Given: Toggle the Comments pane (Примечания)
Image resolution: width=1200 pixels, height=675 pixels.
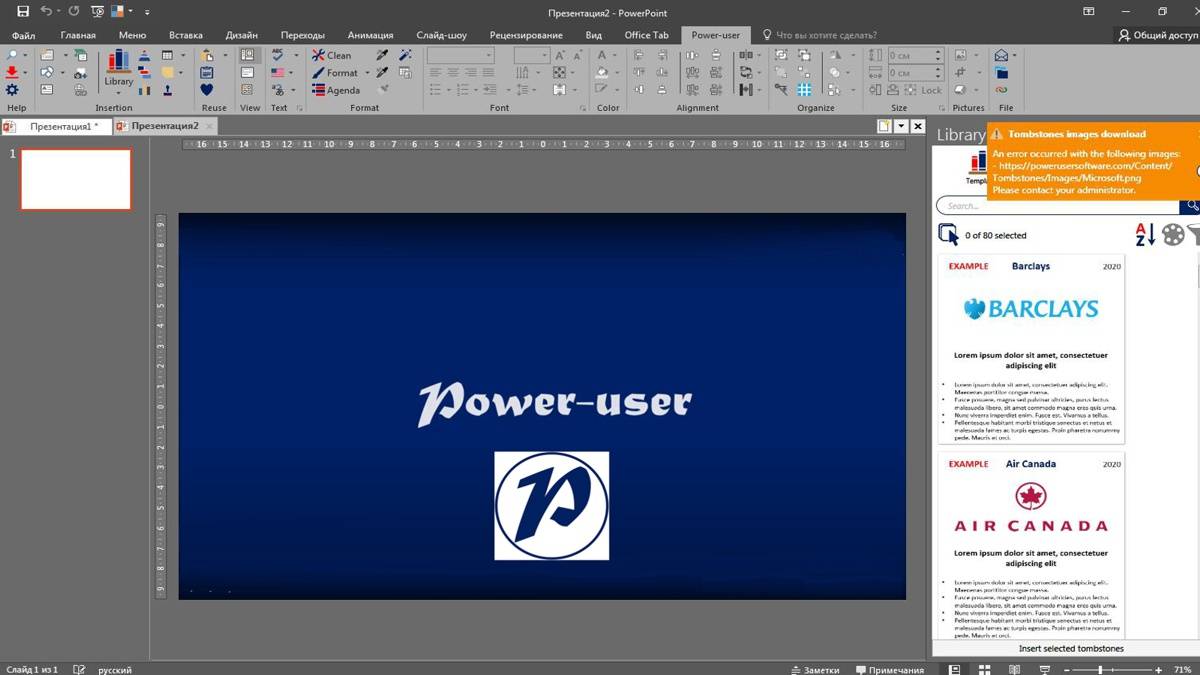Looking at the screenshot, I should pos(889,669).
